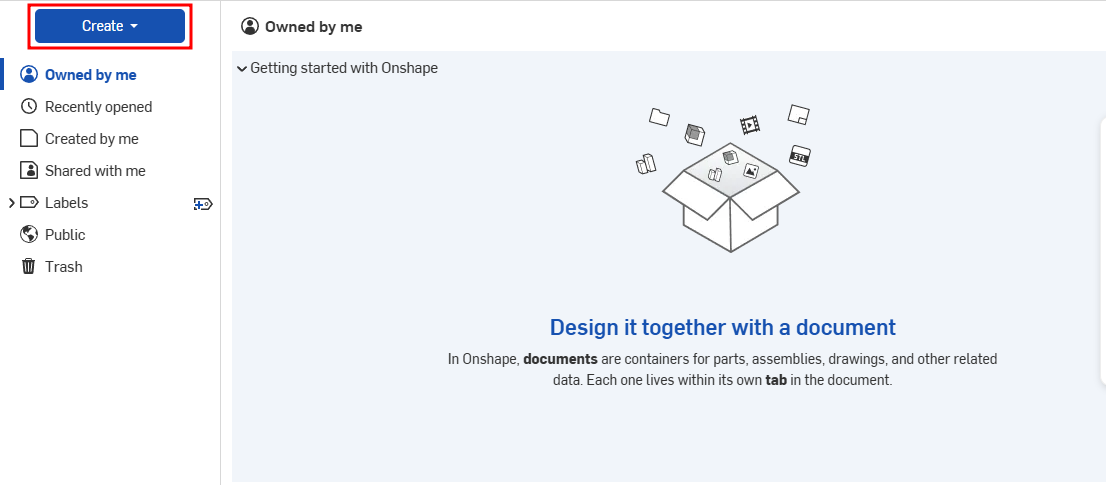Collapse the Getting started with Onshape section
This screenshot has height=485, width=1106.
(x=242, y=69)
